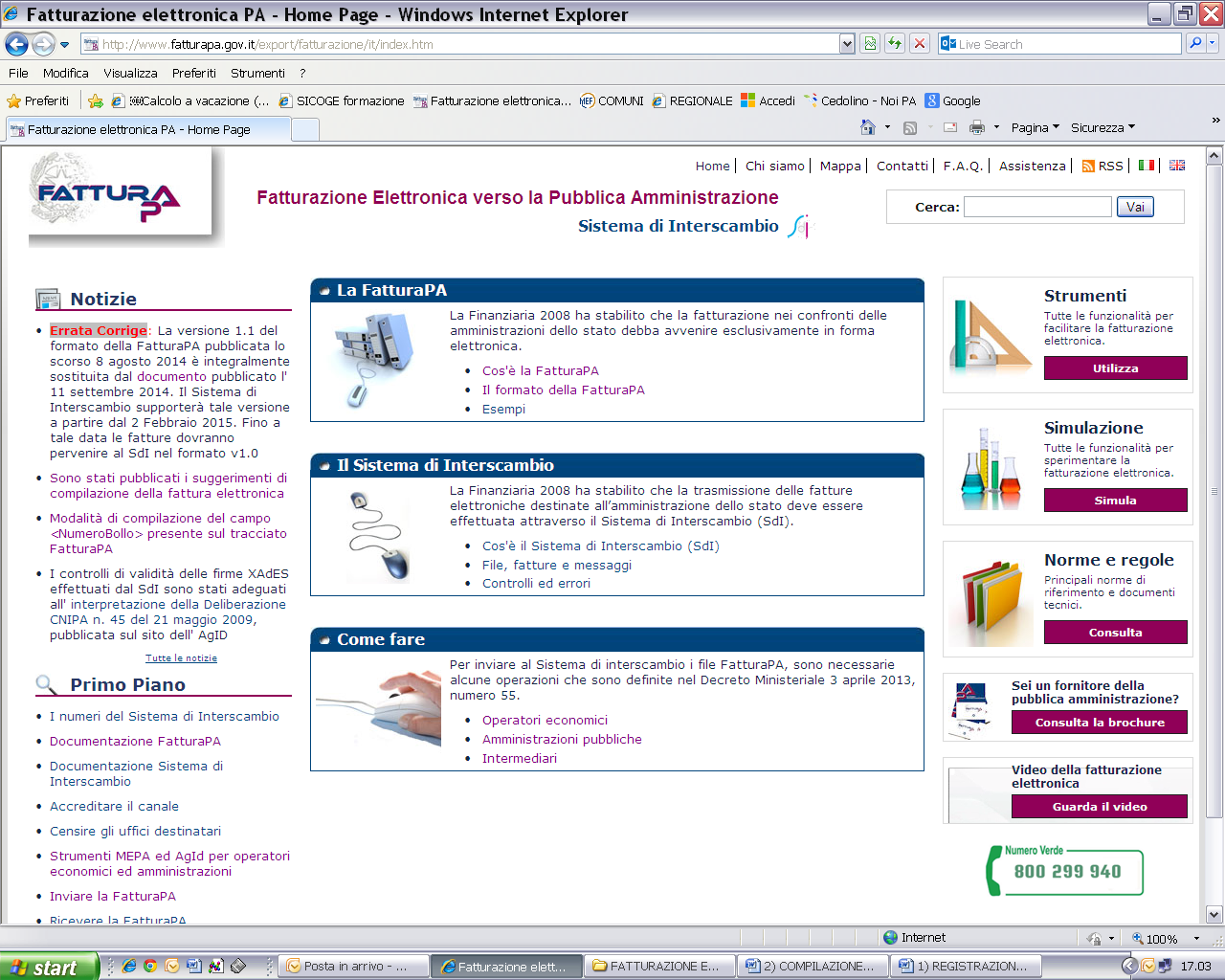This screenshot has height=980, width=1225.
Task: Open the Operatori economici link
Action: [545, 720]
